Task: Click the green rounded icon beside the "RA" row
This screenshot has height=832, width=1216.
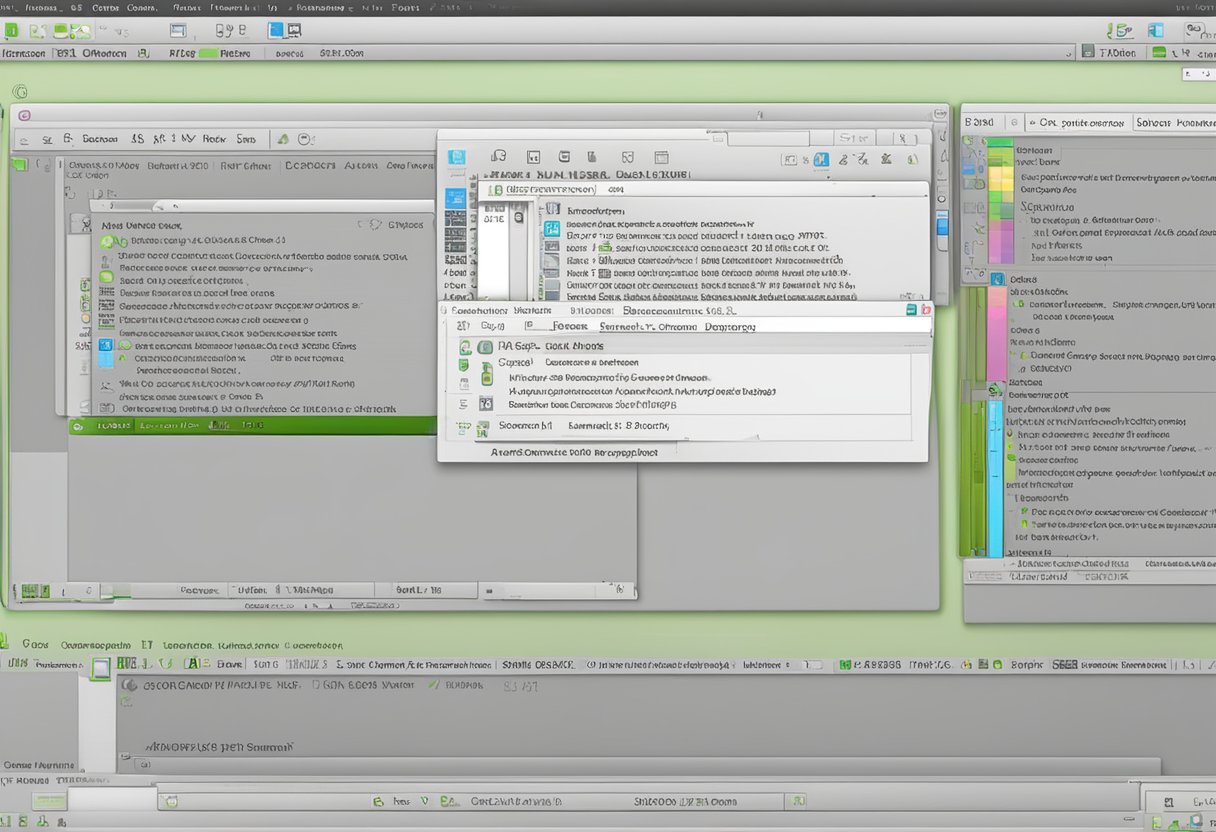Action: [485, 346]
